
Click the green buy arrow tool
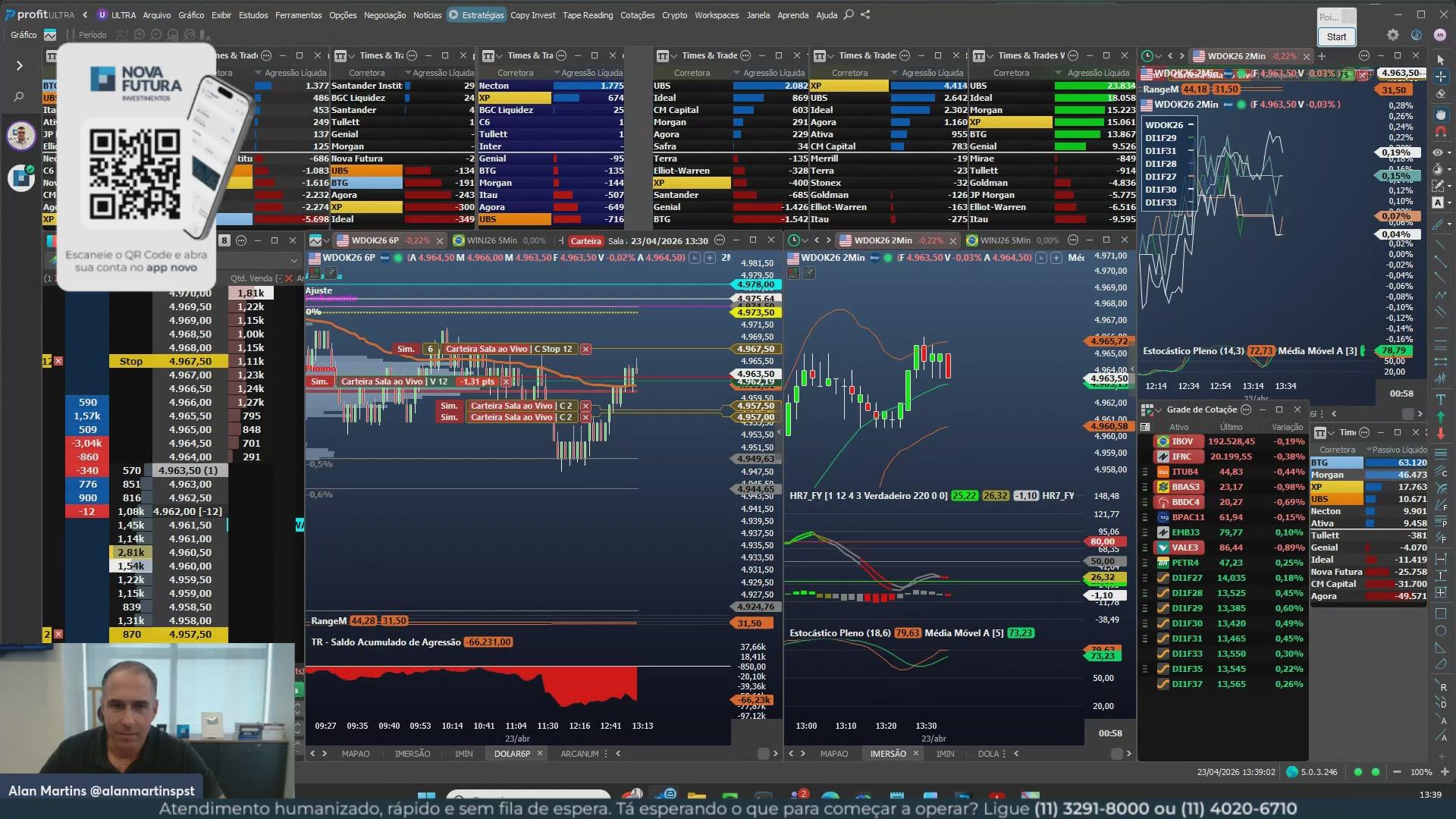[x=1440, y=416]
